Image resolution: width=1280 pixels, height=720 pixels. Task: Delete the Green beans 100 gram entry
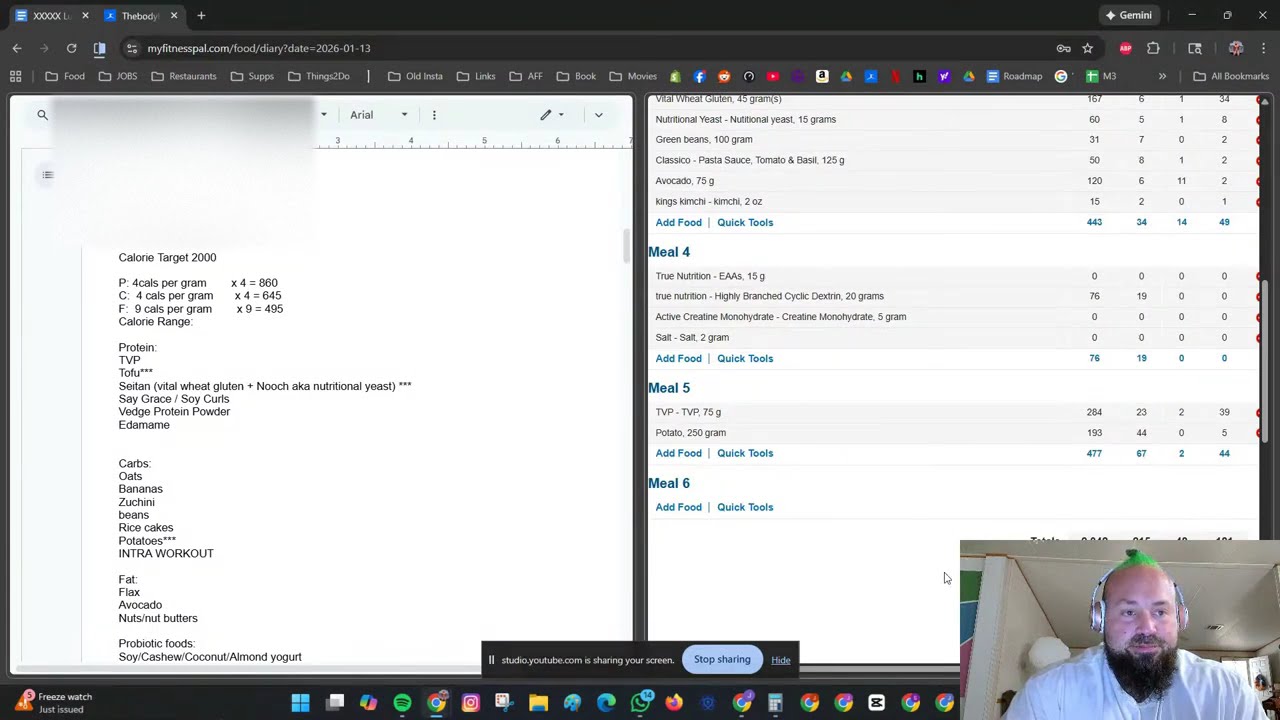coord(1258,140)
